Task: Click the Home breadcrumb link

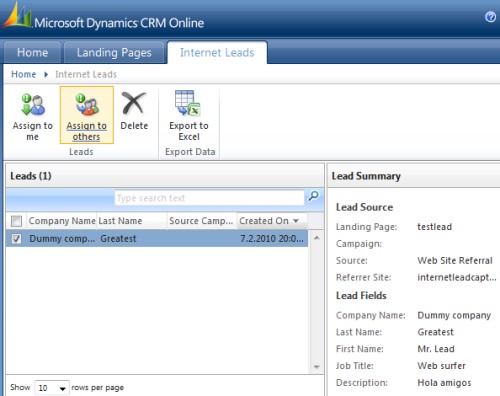Action: [x=23, y=74]
